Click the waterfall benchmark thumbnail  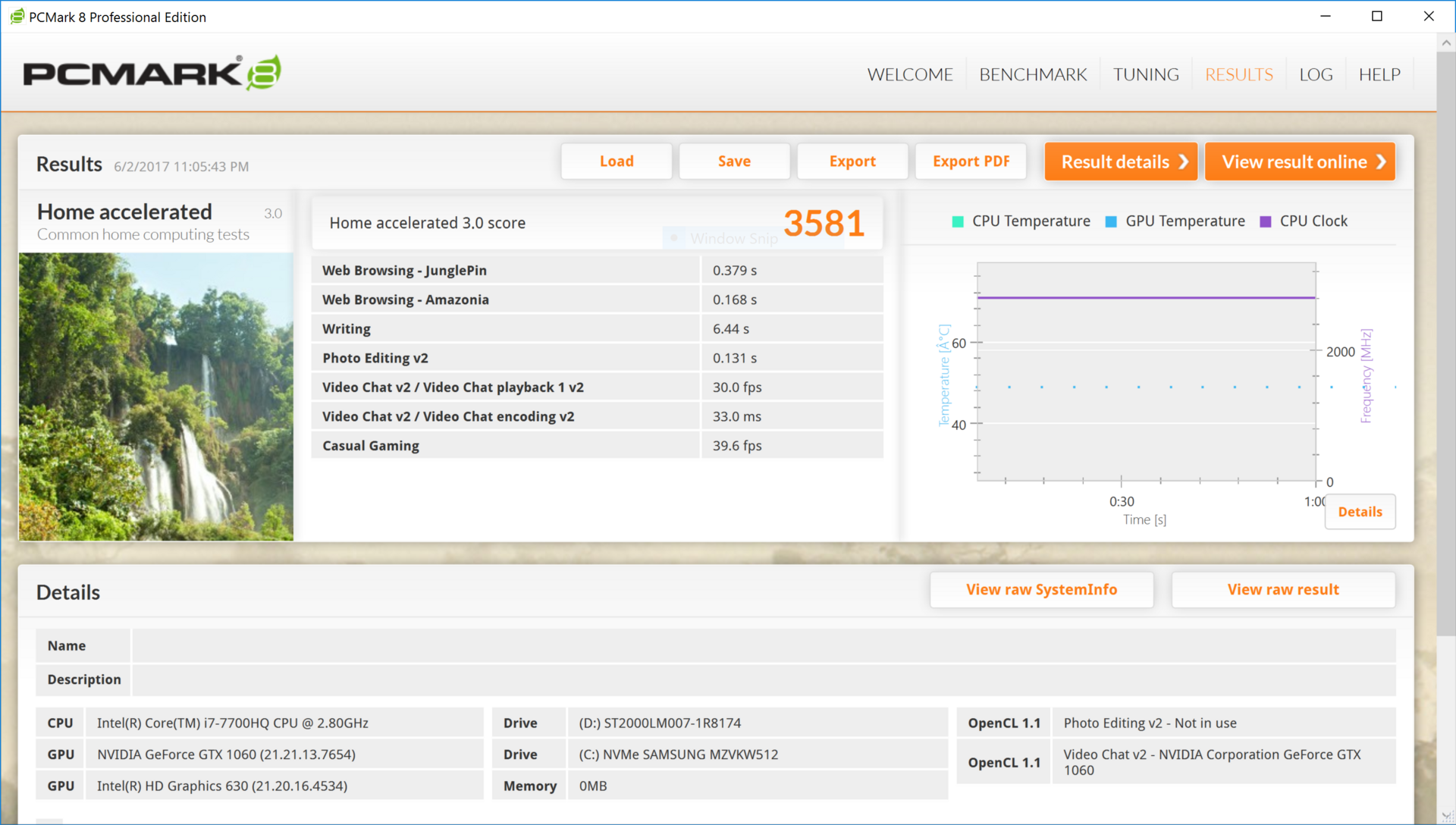[x=155, y=397]
